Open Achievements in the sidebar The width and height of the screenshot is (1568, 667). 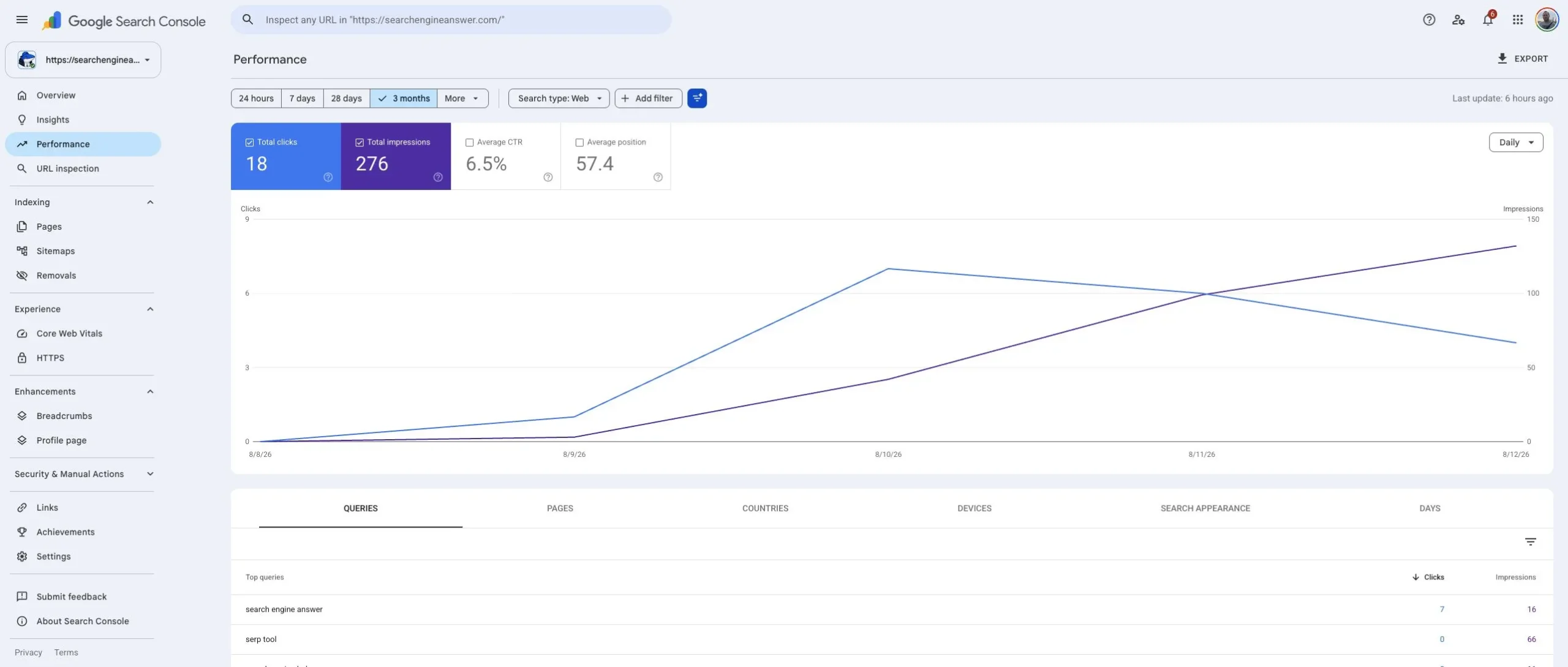(83, 532)
